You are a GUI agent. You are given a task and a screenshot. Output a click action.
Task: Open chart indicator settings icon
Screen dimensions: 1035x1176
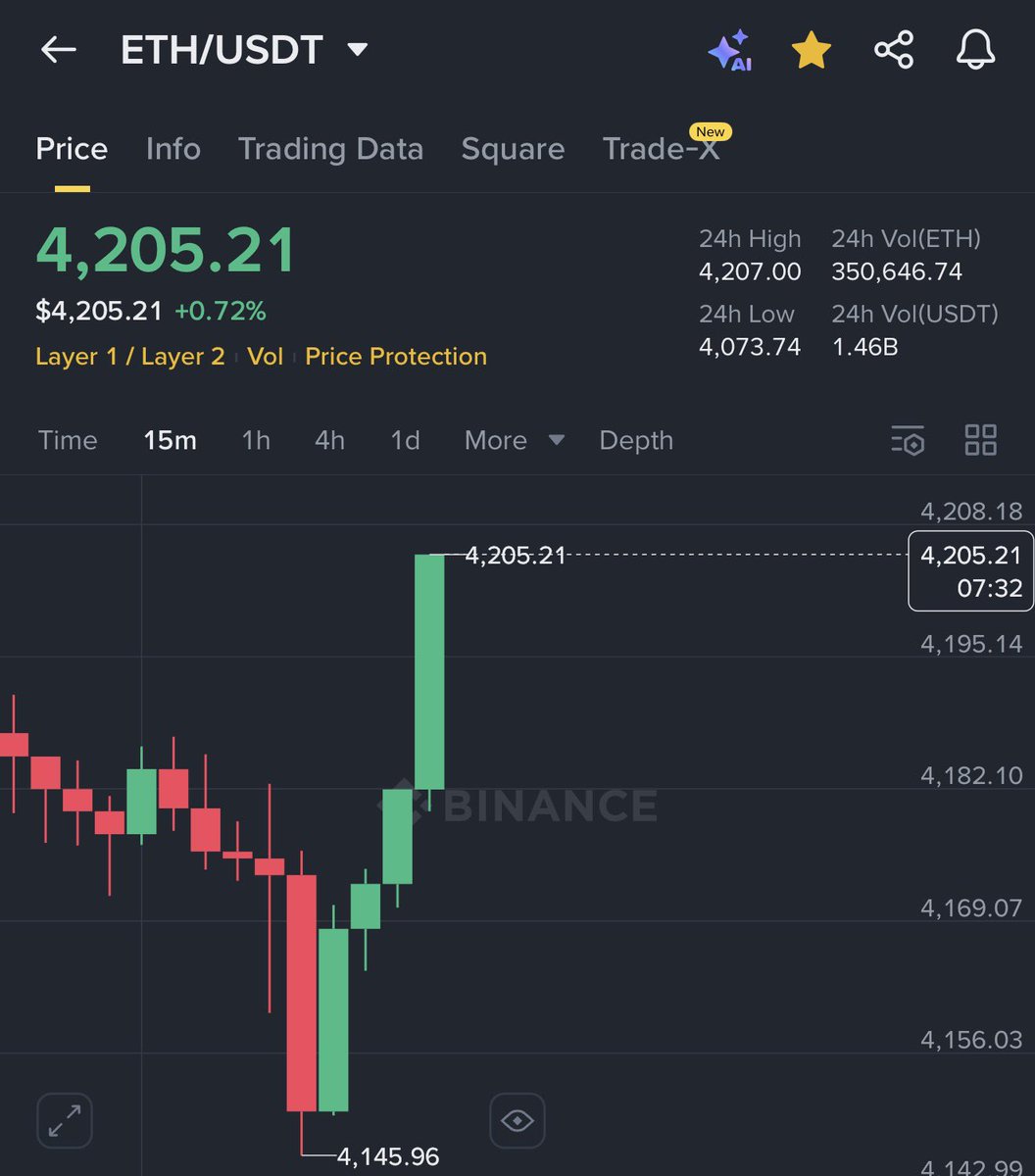(x=908, y=441)
